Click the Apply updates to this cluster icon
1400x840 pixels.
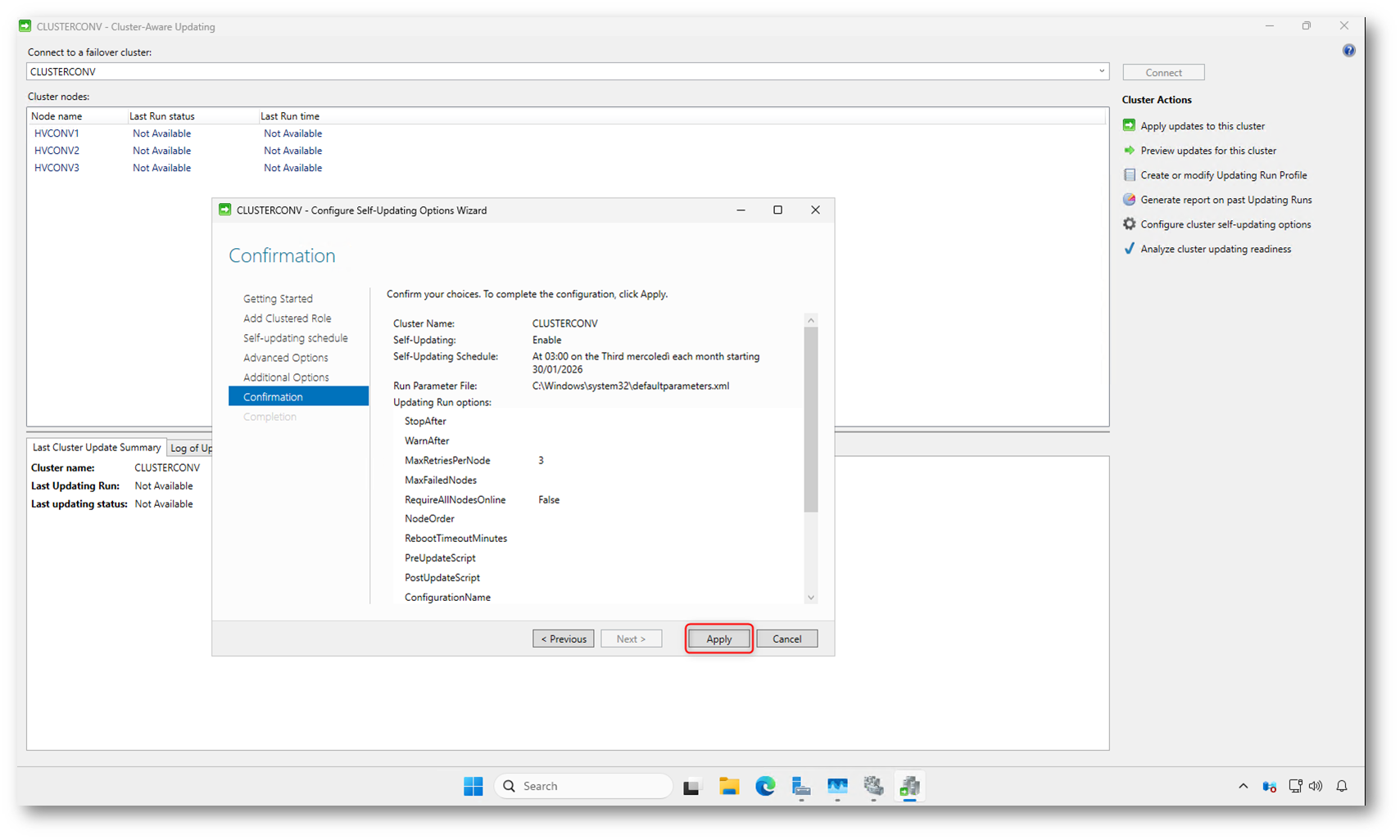coord(1129,125)
